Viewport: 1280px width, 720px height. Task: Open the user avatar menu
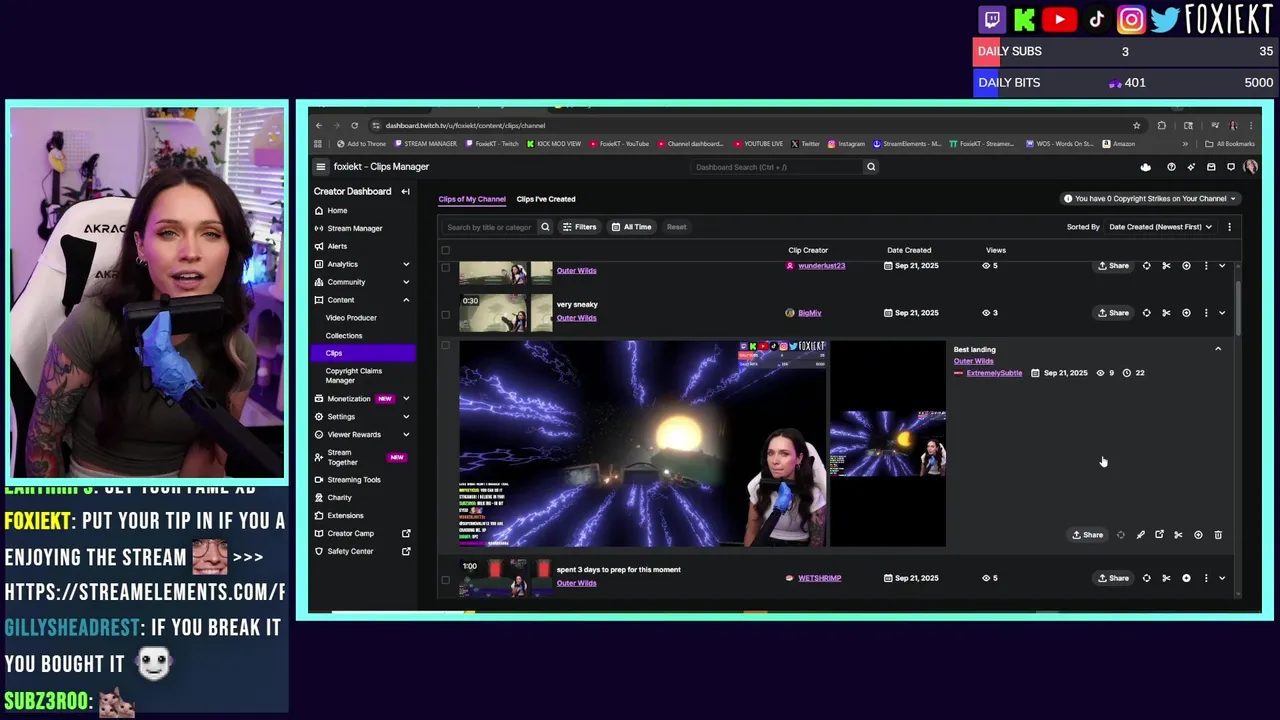tap(1250, 167)
